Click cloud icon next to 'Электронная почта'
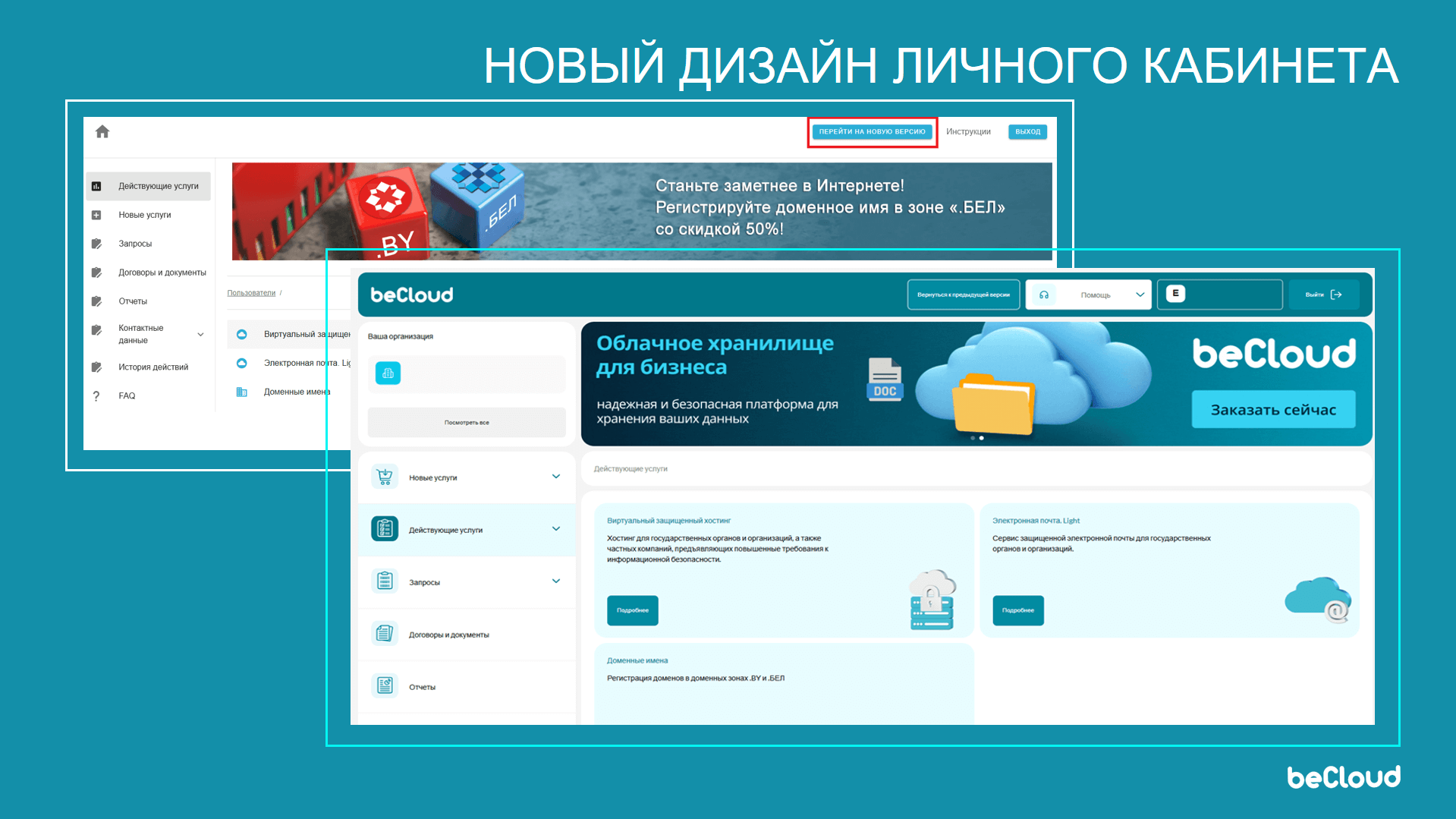 tap(242, 363)
